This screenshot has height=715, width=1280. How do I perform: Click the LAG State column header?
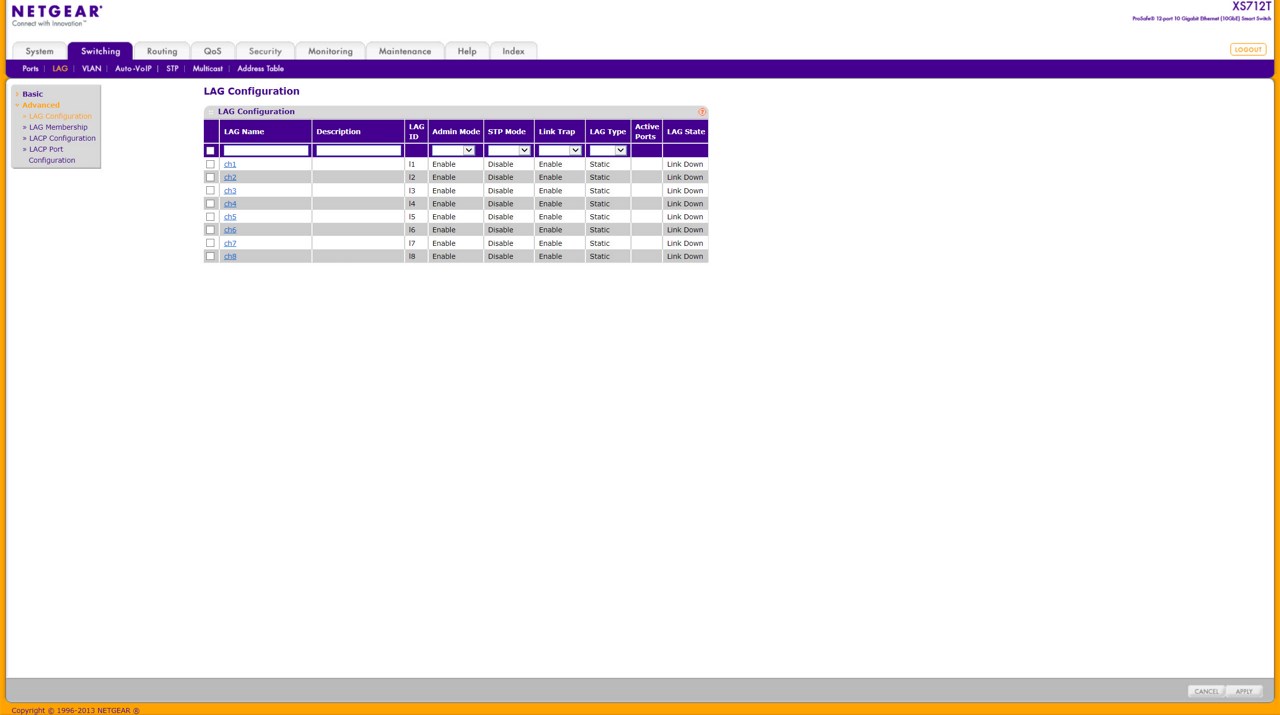point(686,131)
